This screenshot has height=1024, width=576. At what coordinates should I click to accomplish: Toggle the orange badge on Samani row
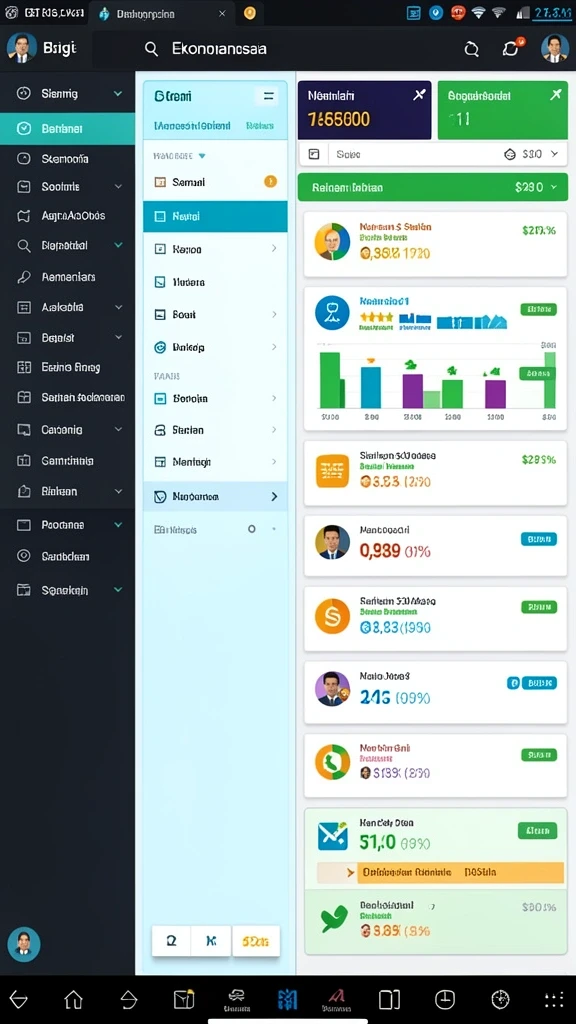tap(270, 182)
